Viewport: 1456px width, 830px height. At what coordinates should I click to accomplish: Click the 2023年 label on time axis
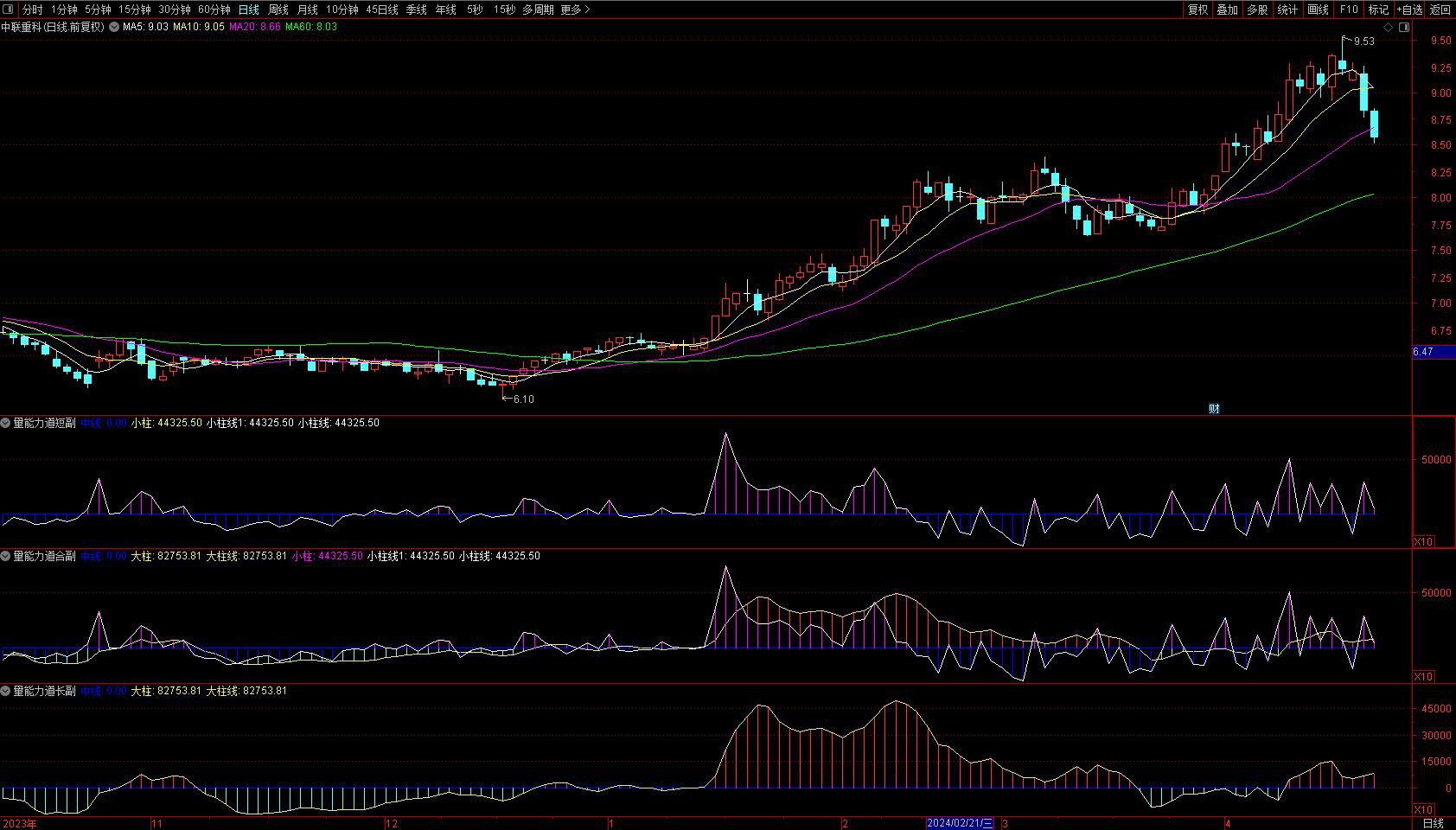click(20, 823)
